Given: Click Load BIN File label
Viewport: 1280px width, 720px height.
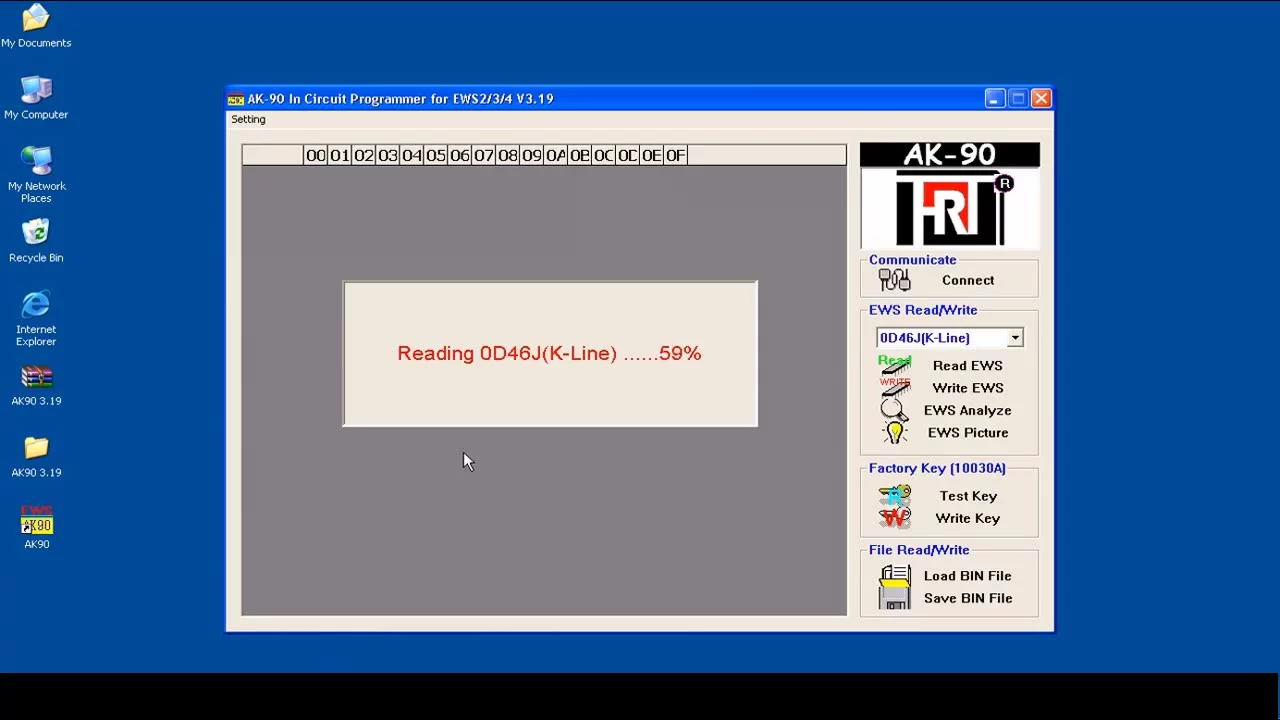Looking at the screenshot, I should pyautogui.click(x=968, y=576).
